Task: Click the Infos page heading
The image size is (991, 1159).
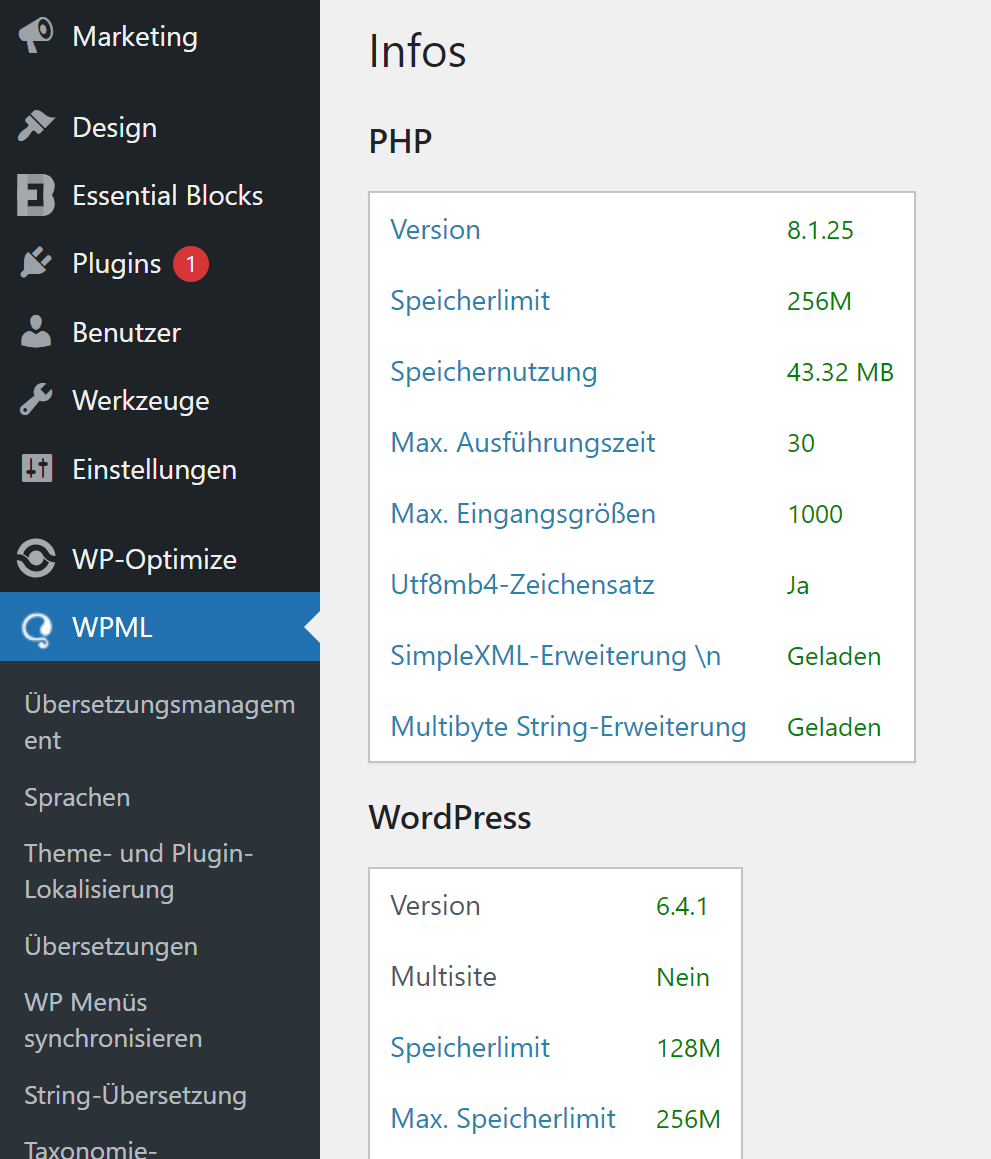Action: click(418, 51)
